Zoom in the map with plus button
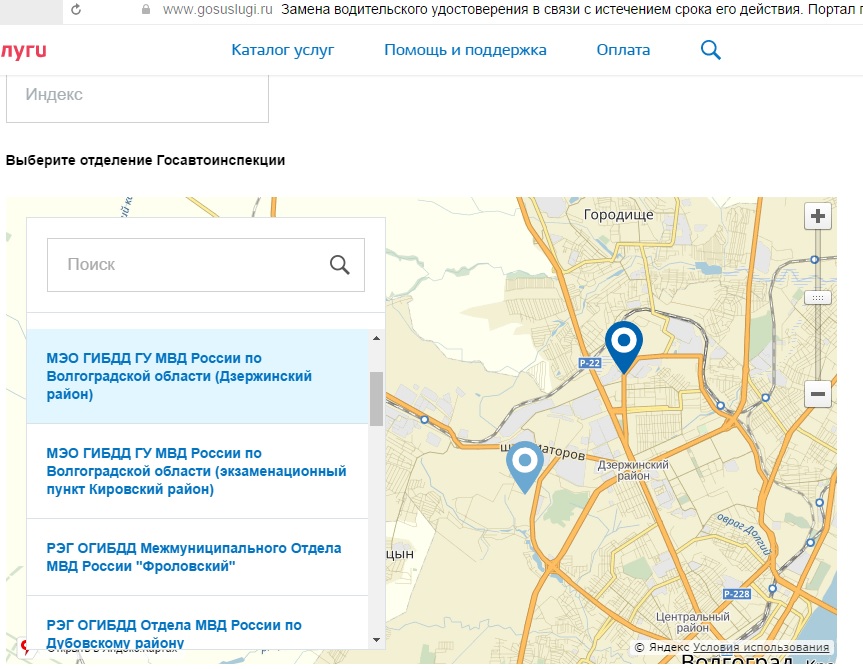863x669 pixels. click(x=818, y=216)
